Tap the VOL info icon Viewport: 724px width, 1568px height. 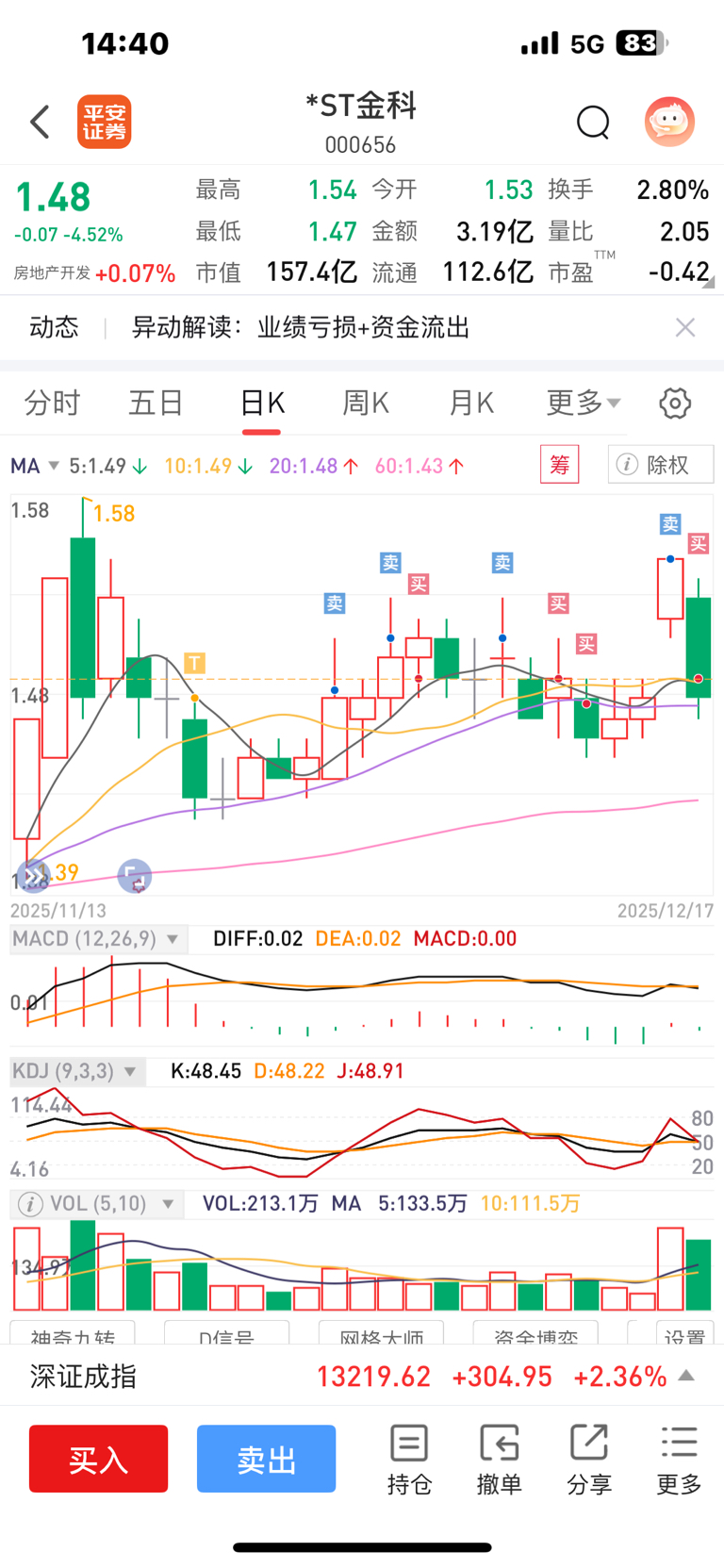tap(30, 1204)
